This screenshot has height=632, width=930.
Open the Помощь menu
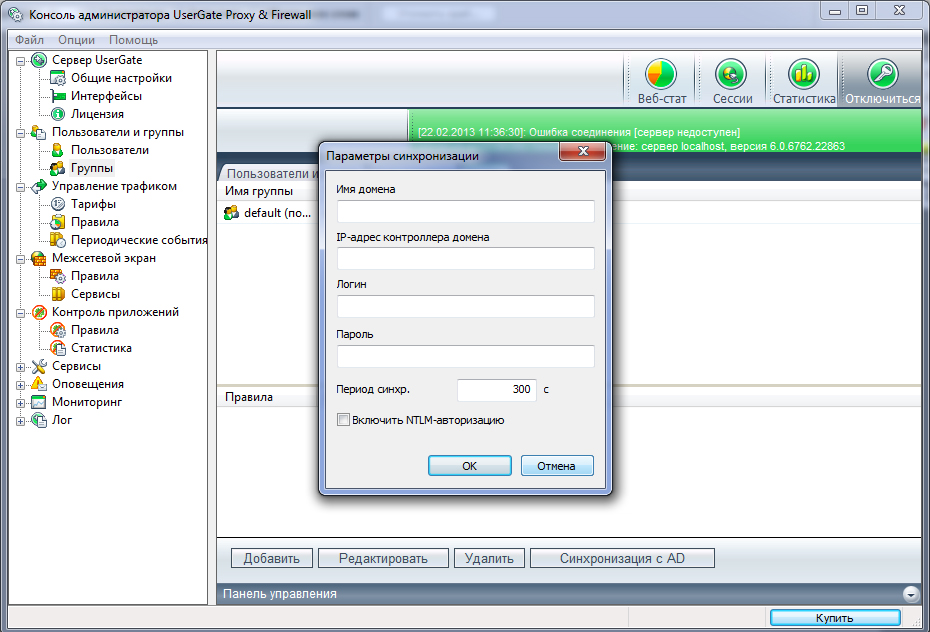(x=133, y=40)
